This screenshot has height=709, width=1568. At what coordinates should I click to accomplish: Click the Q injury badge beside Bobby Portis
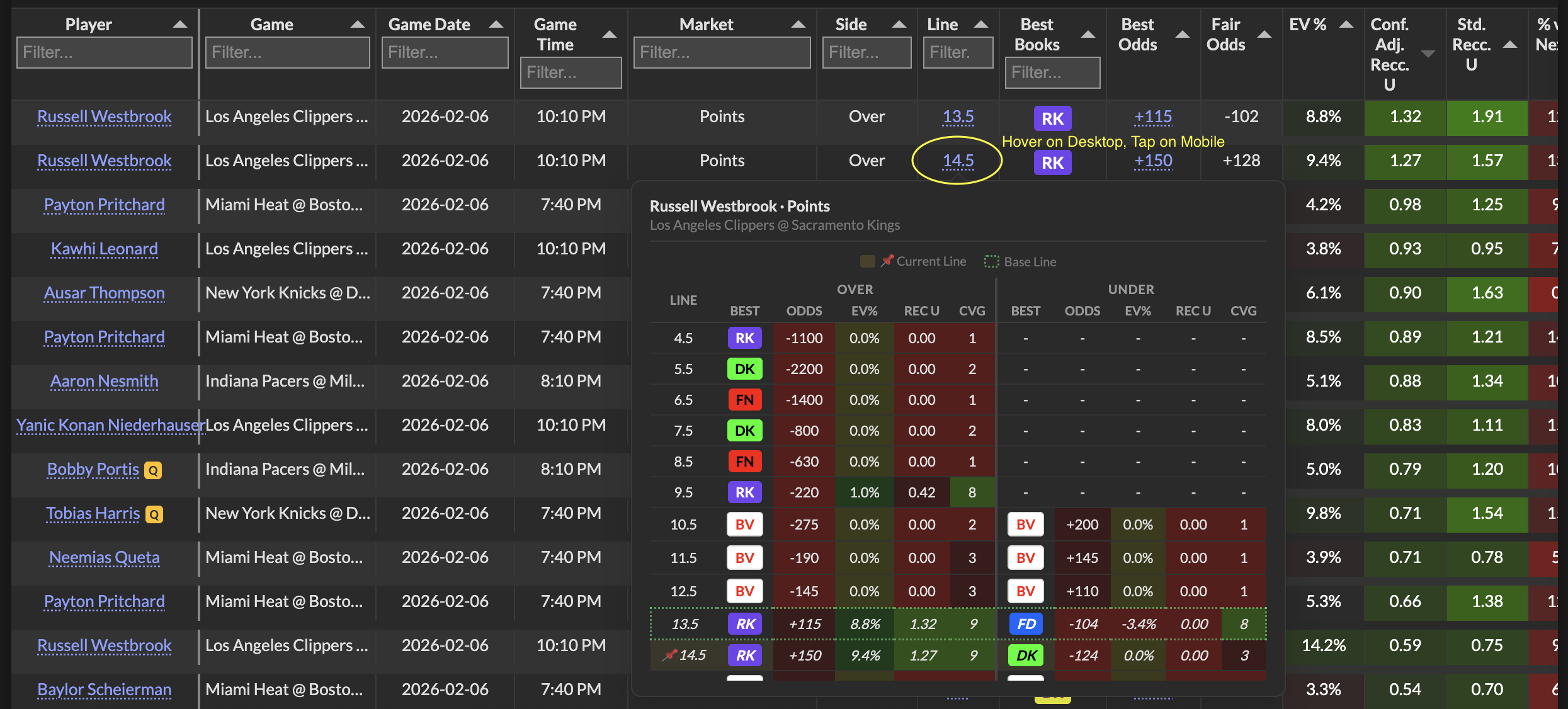[x=153, y=470]
